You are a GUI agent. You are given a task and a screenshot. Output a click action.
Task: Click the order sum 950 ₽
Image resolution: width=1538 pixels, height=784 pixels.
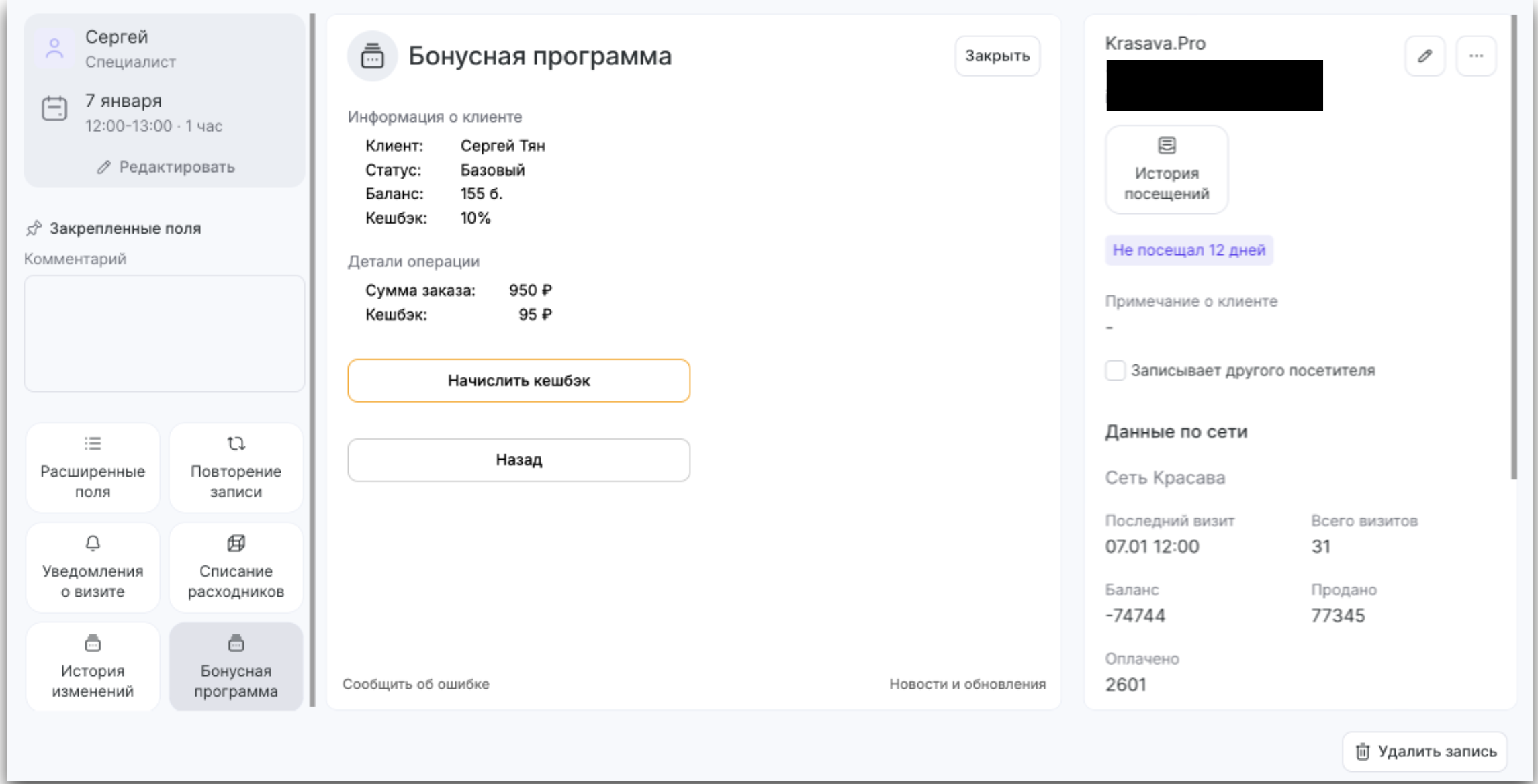(530, 291)
